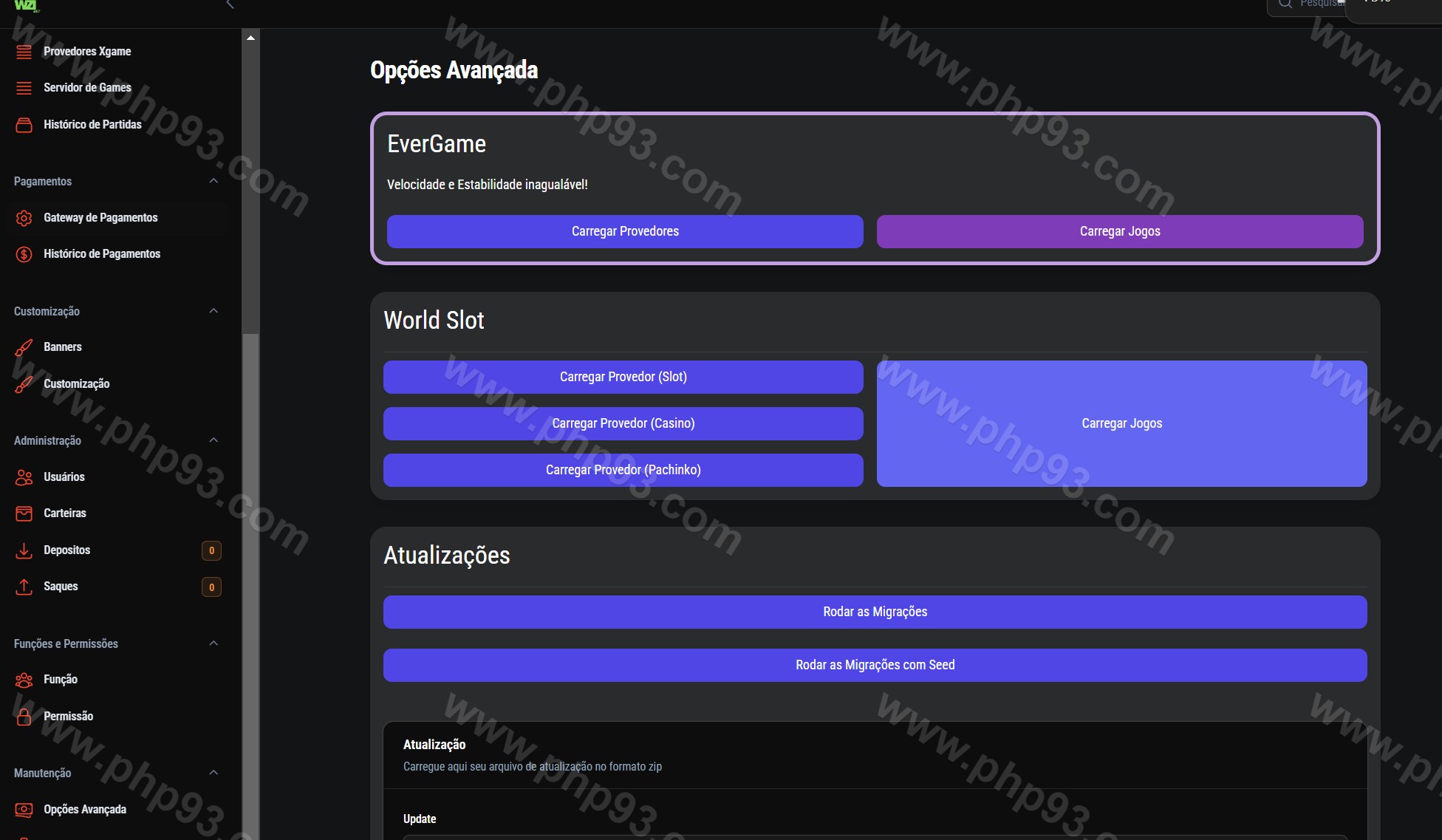Collapse the Administração section chevron
This screenshot has width=1442, height=840.
point(213,440)
